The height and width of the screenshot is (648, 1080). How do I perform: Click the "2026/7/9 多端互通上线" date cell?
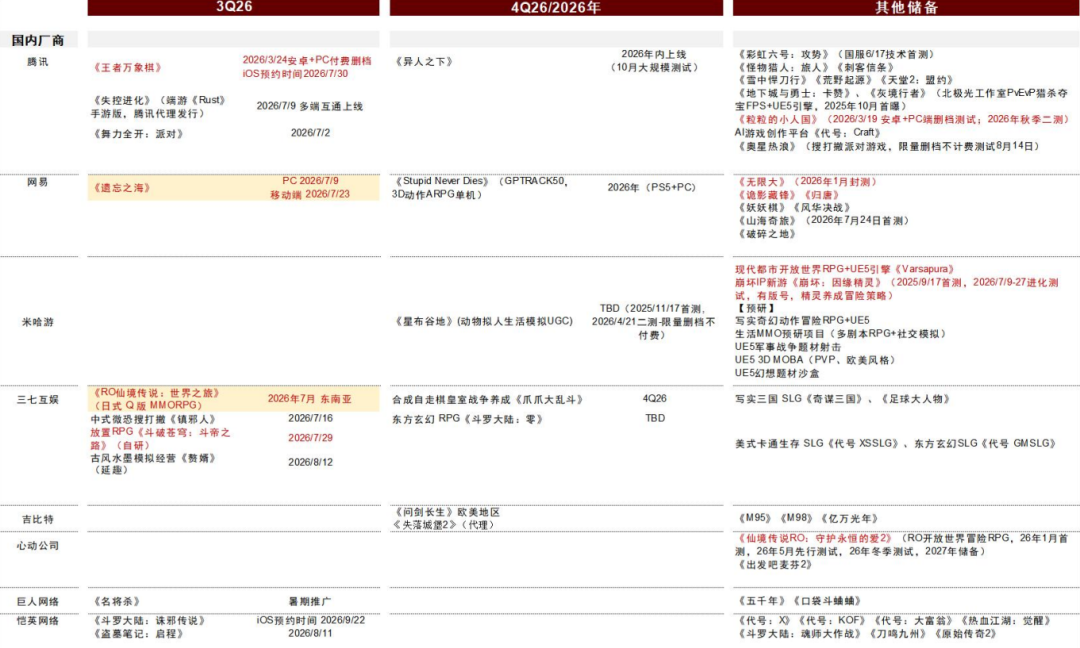click(x=309, y=106)
